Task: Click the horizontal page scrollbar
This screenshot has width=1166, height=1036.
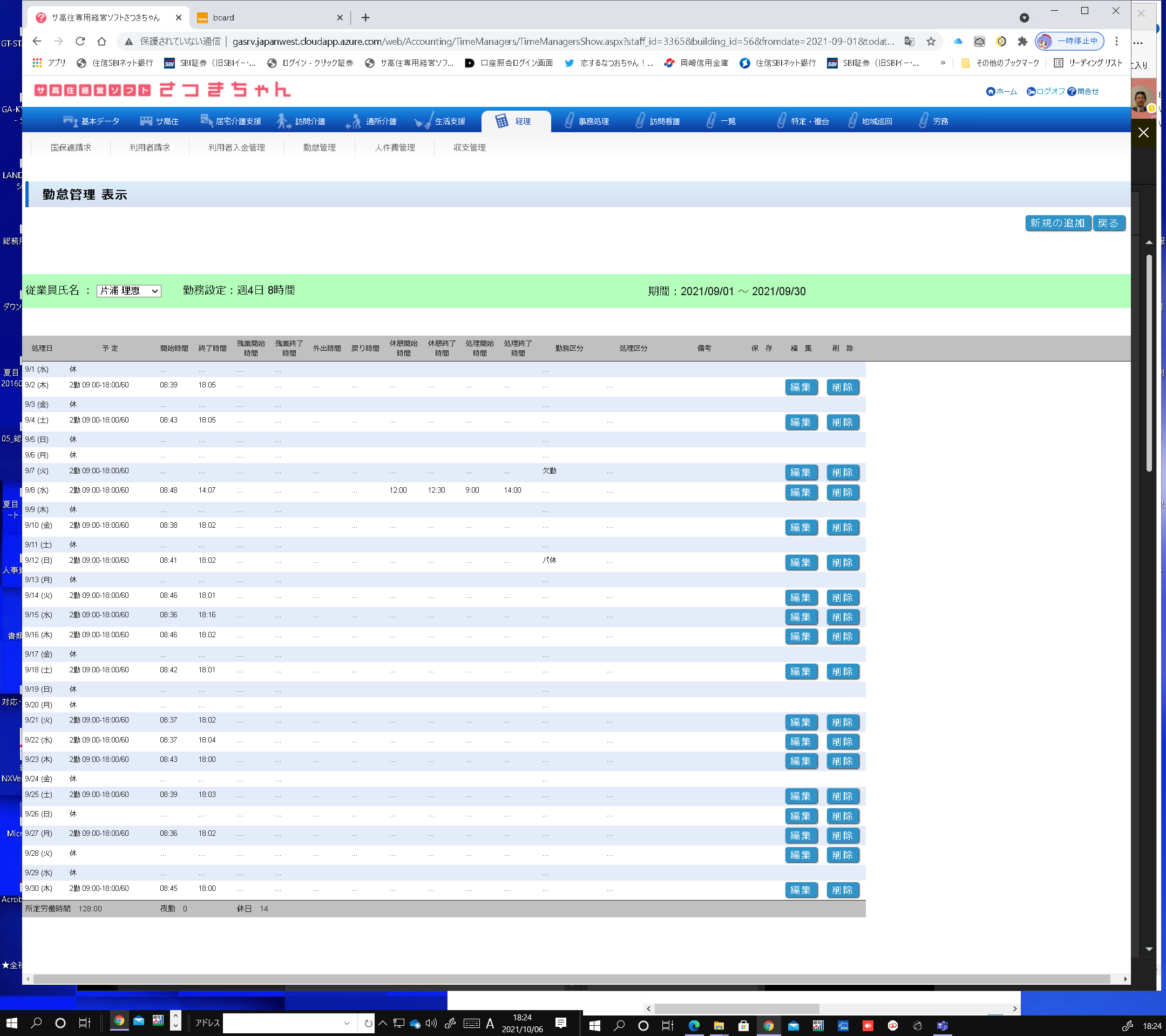Action: coord(571,978)
